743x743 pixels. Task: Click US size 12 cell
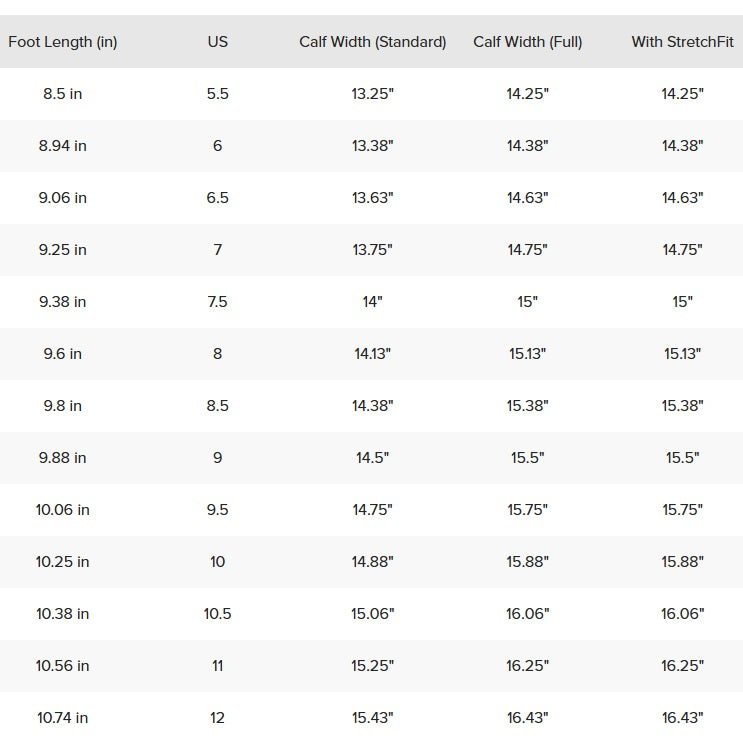pyautogui.click(x=217, y=718)
